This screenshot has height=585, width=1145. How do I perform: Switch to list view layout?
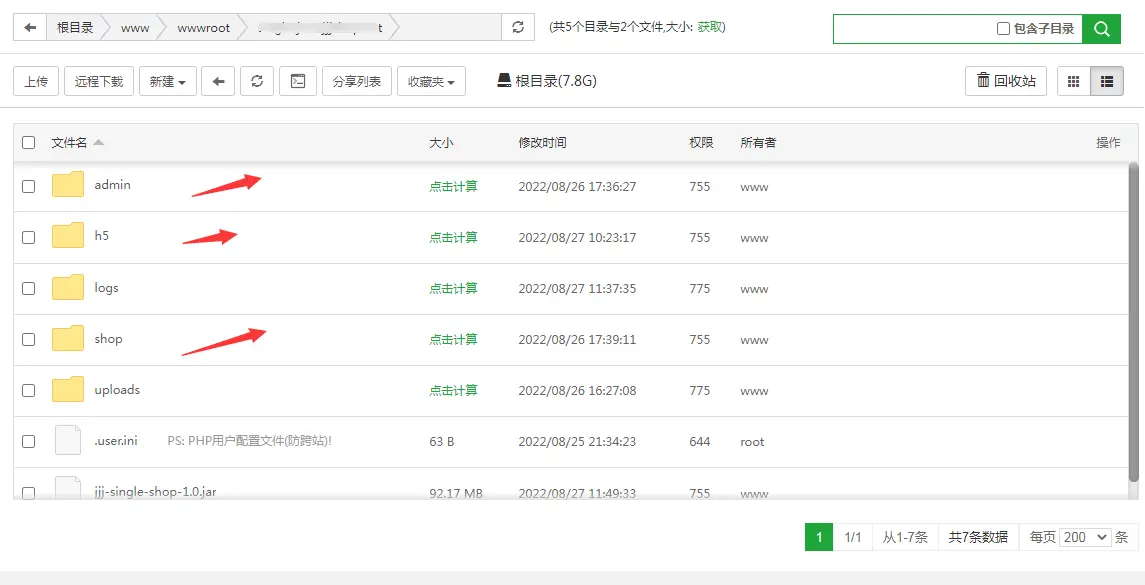coord(1107,81)
